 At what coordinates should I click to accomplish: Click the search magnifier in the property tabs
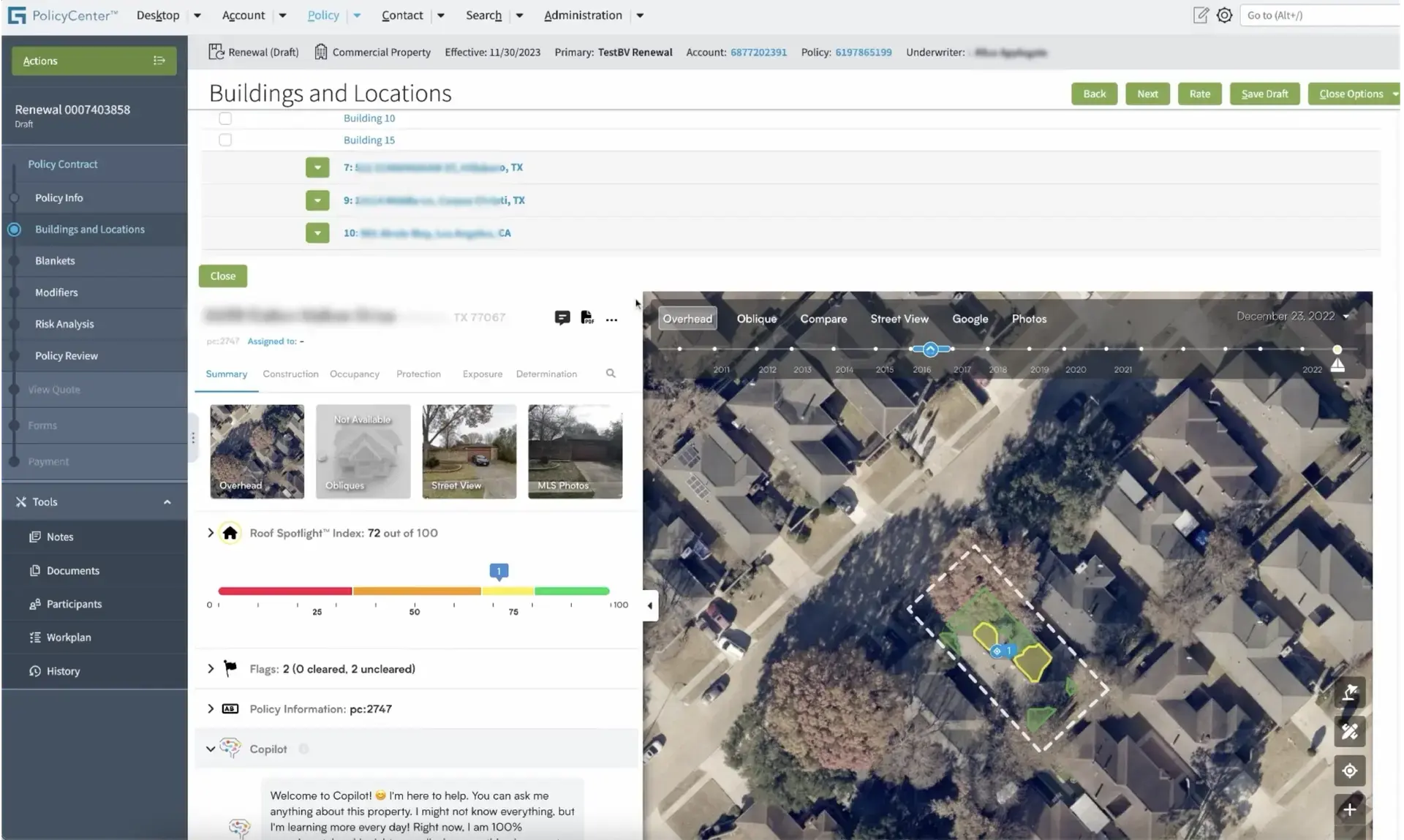click(x=611, y=374)
